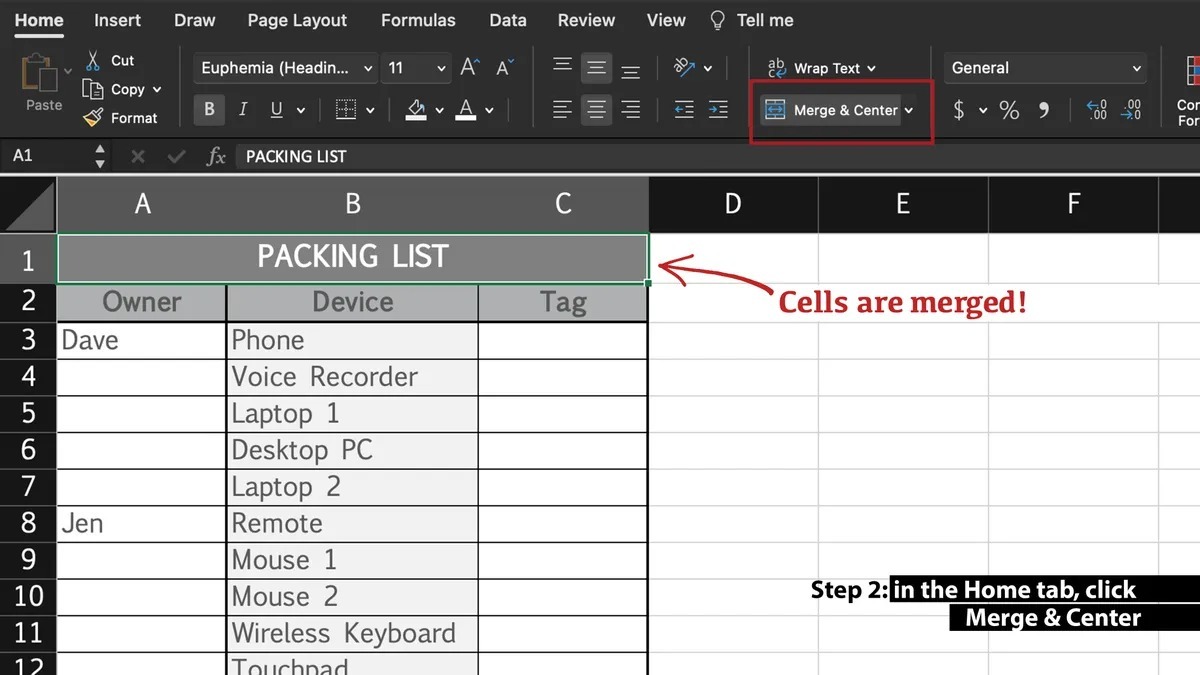Align text left in the cell
This screenshot has width=1200, height=675.
pos(563,110)
